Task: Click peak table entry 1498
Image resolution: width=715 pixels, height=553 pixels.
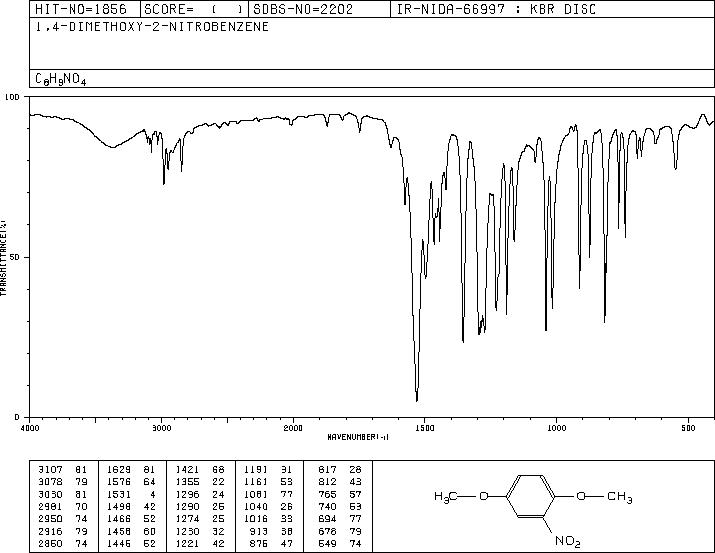Action: [119, 506]
